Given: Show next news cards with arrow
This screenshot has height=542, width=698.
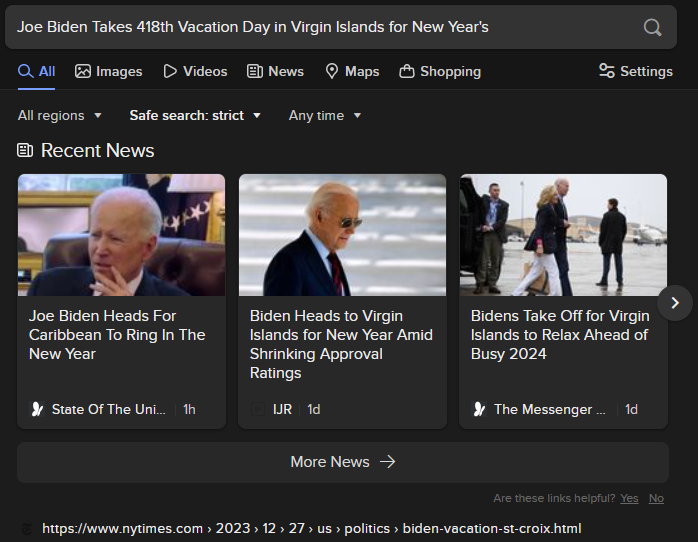Looking at the screenshot, I should (x=675, y=303).
